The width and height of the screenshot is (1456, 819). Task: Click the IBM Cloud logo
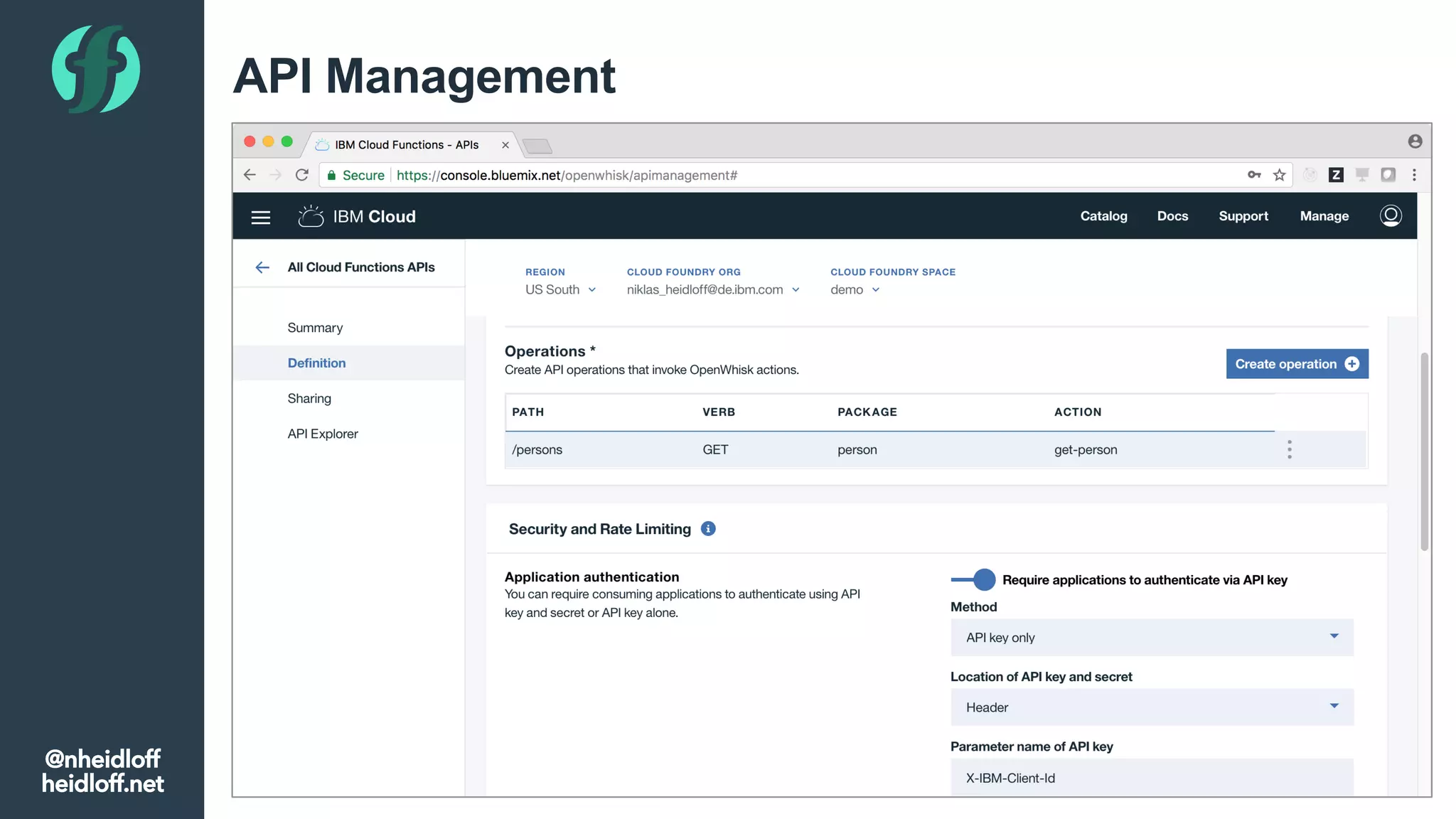point(357,216)
